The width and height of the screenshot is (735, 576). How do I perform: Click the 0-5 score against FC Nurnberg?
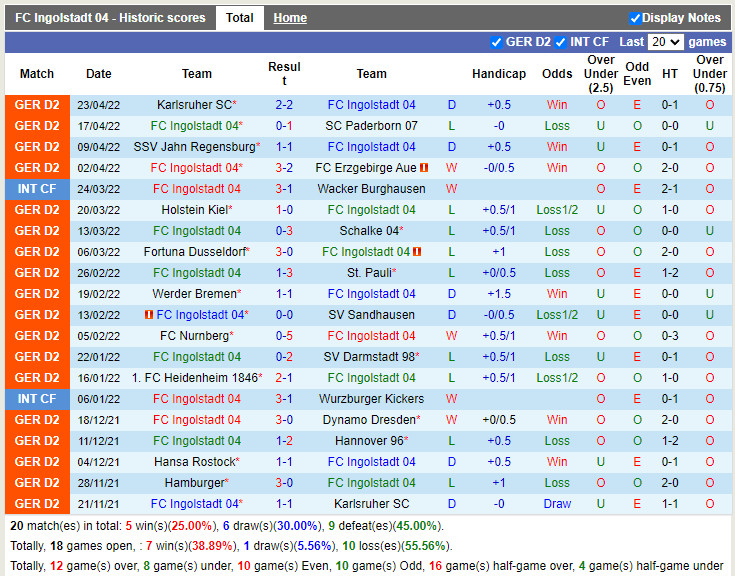284,336
